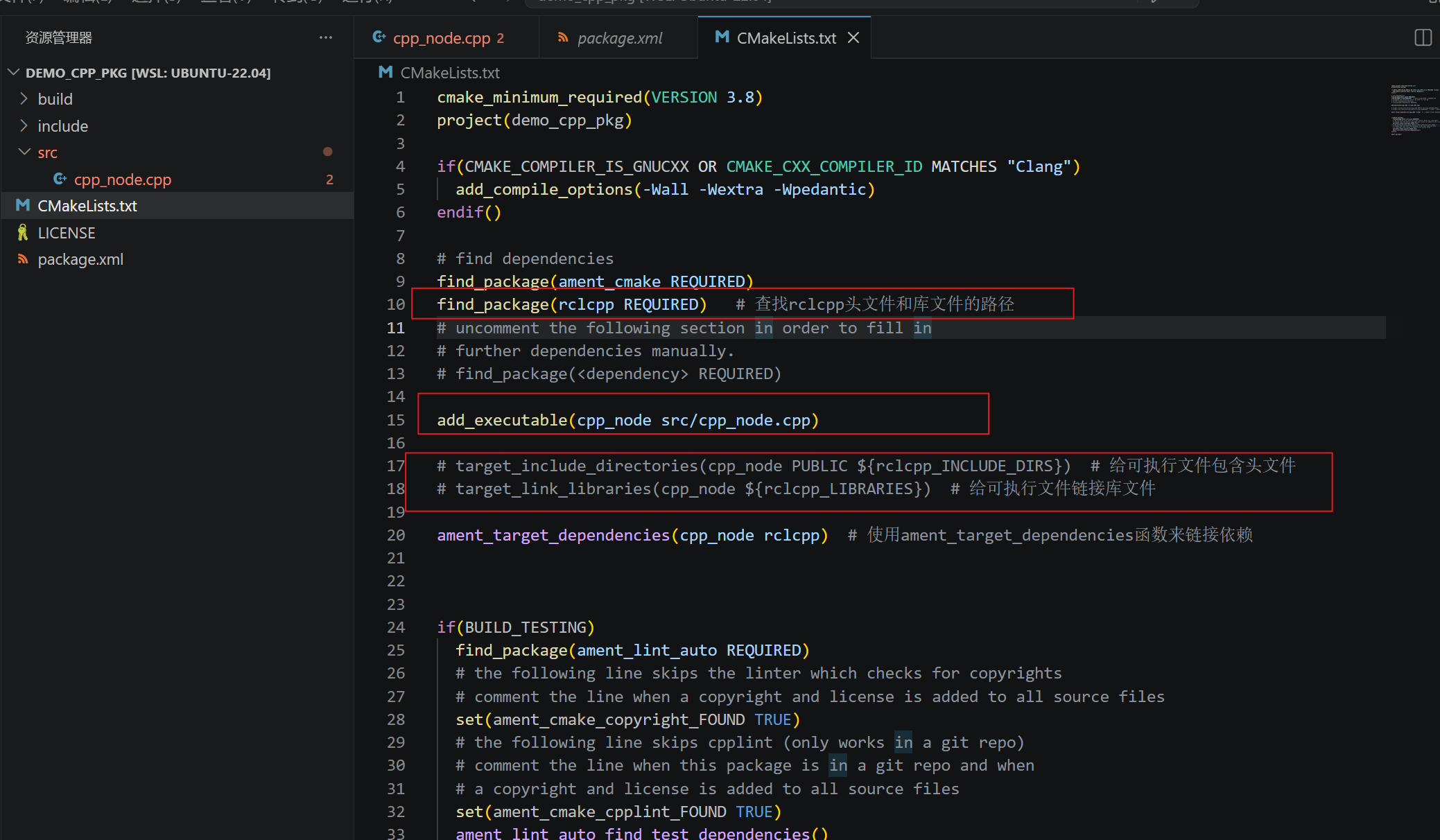Open the explorer more actions ellipsis
Viewport: 1440px width, 840px height.
click(326, 37)
